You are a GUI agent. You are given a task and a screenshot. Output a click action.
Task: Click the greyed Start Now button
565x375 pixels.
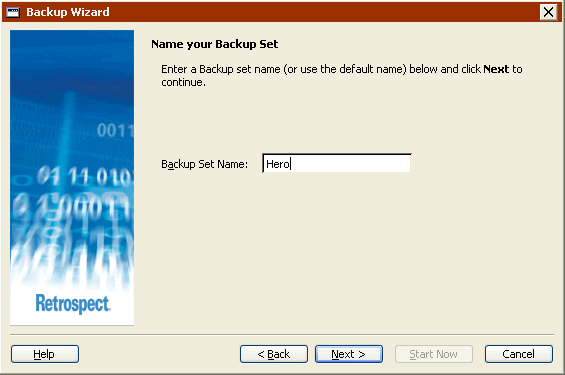pyautogui.click(x=433, y=354)
